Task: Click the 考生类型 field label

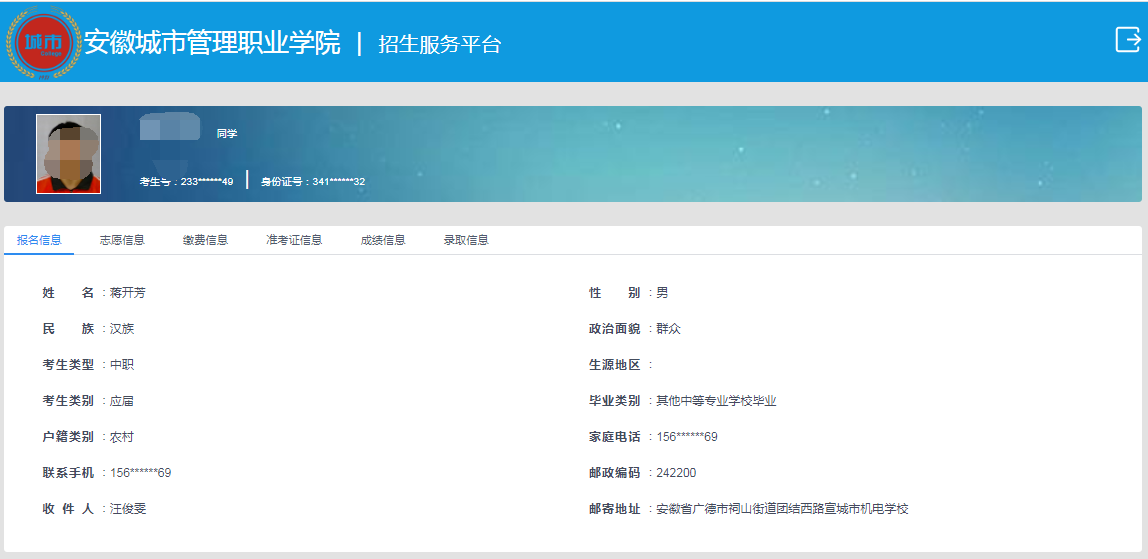Action: coord(68,364)
